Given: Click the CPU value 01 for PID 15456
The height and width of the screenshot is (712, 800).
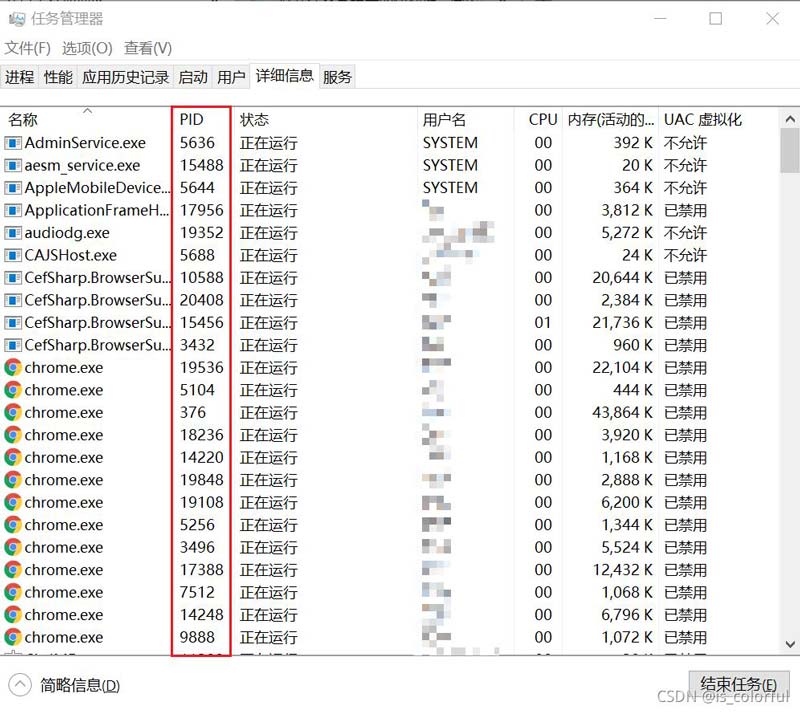Looking at the screenshot, I should click(x=543, y=322).
